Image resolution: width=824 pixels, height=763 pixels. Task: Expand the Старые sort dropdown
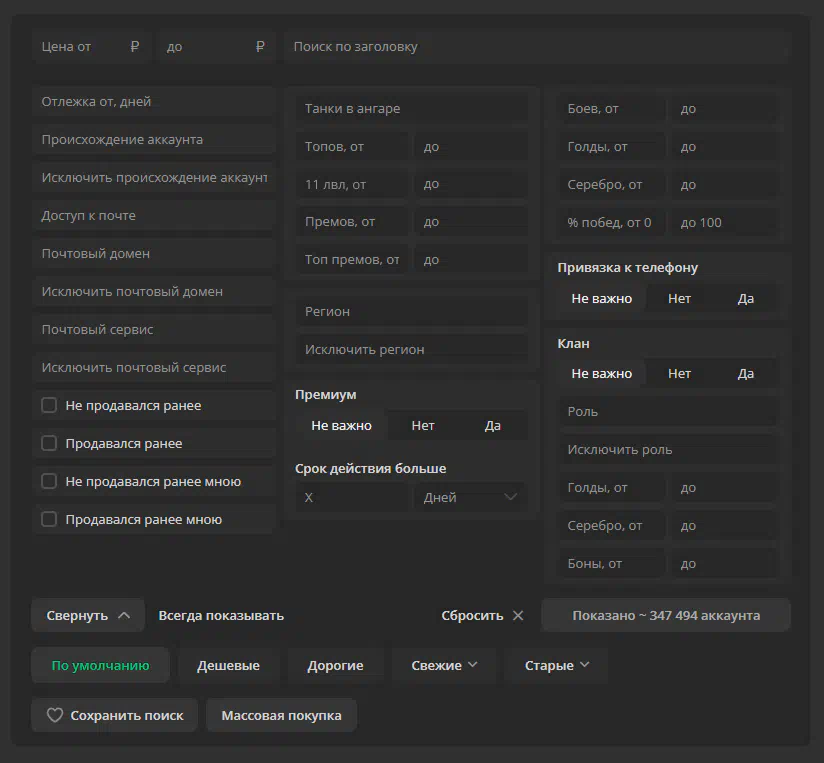(556, 665)
